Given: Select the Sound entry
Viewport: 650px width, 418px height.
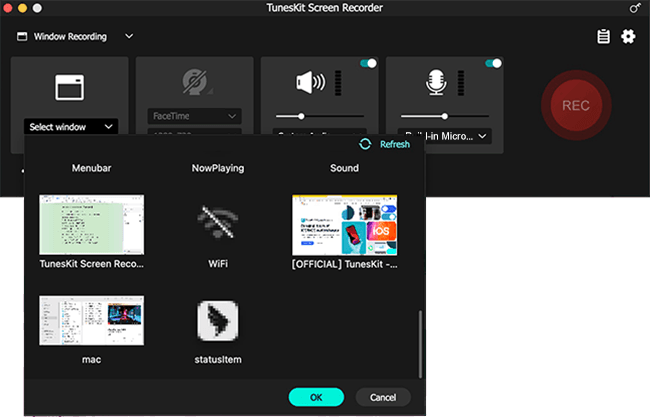Looking at the screenshot, I should tap(344, 168).
